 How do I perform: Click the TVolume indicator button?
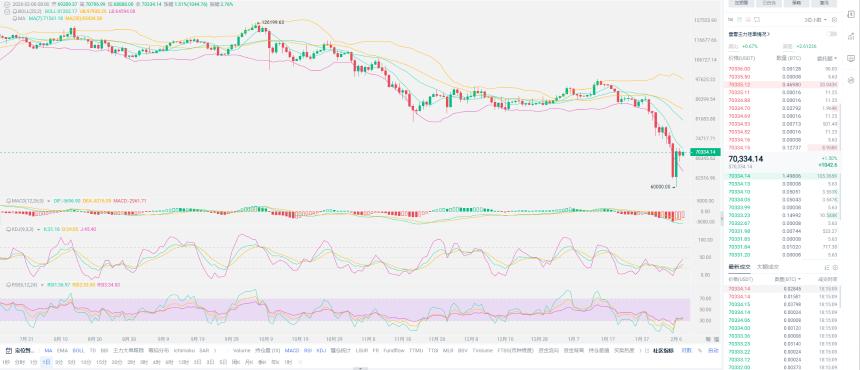tap(483, 350)
